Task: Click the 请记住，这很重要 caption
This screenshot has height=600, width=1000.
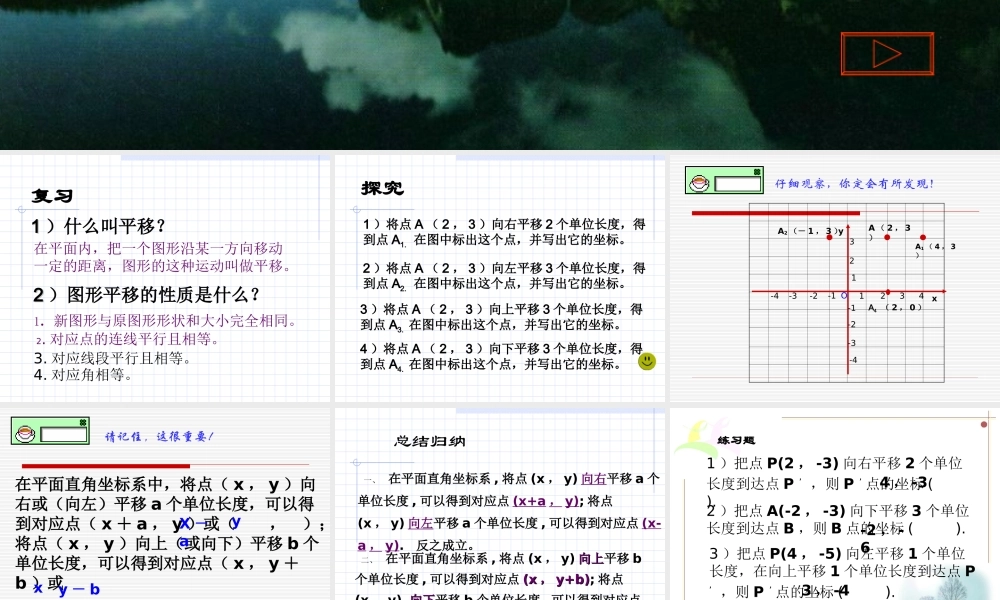Action: [159, 437]
